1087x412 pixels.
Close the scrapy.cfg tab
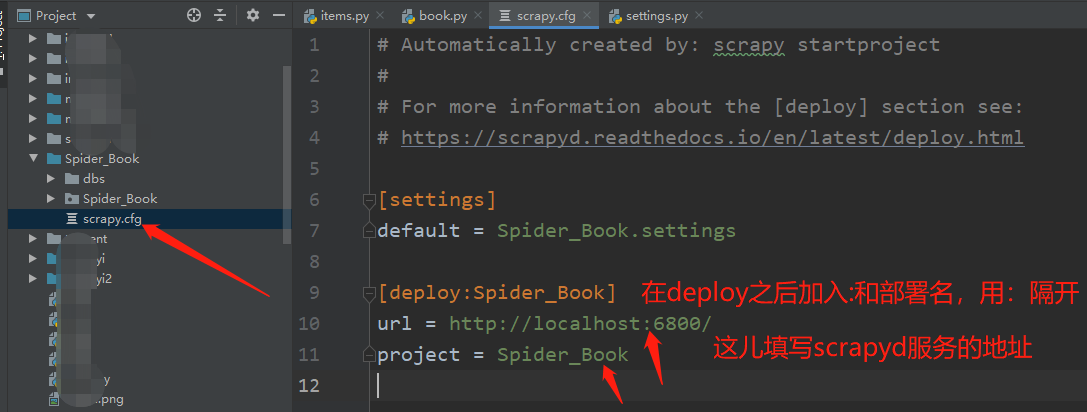(x=588, y=16)
